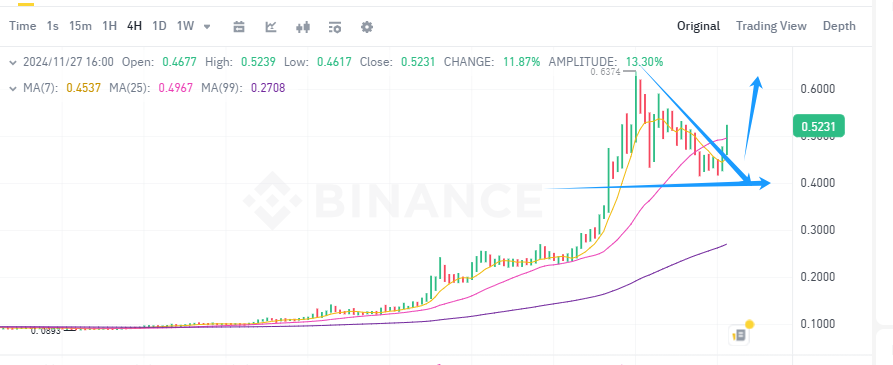Expand the more time intervals dropdown arrow
Screen dimensions: 893x365
click(207, 26)
